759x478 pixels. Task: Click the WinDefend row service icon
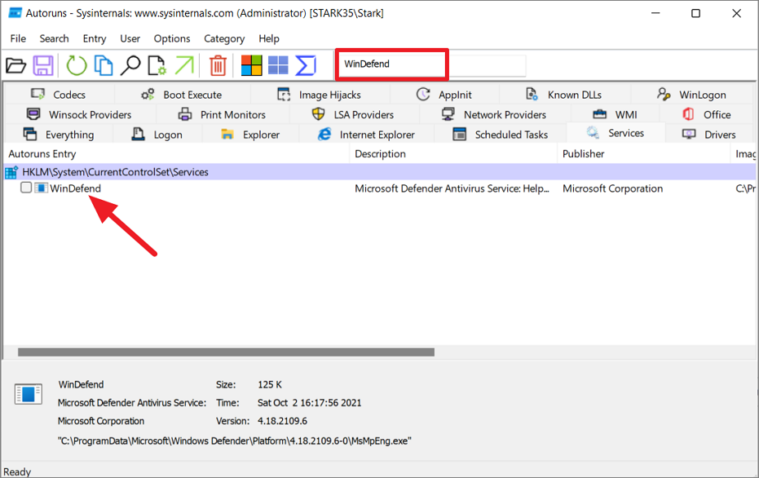click(41, 188)
